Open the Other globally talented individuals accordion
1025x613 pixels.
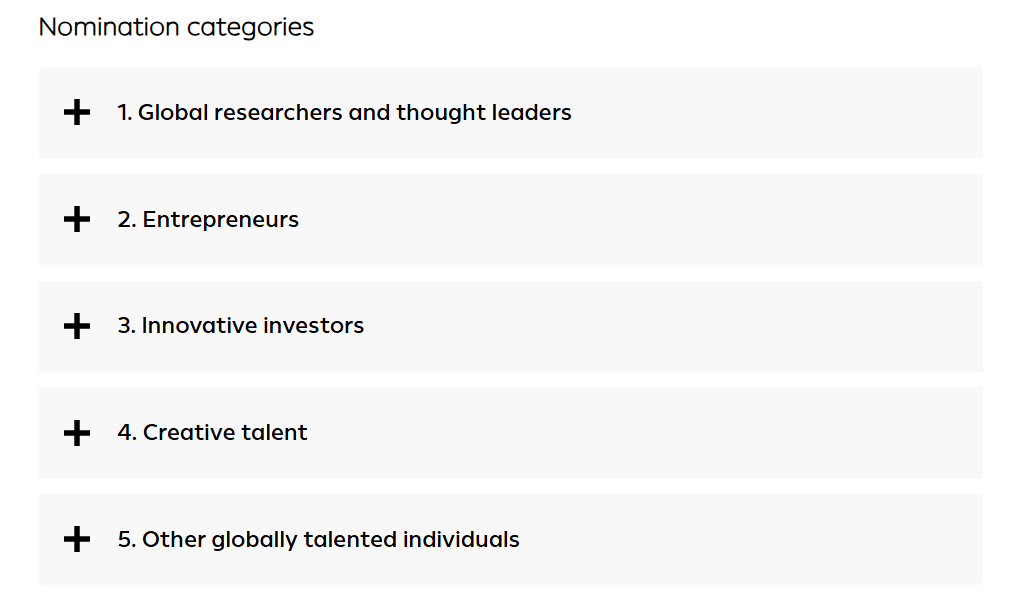511,539
